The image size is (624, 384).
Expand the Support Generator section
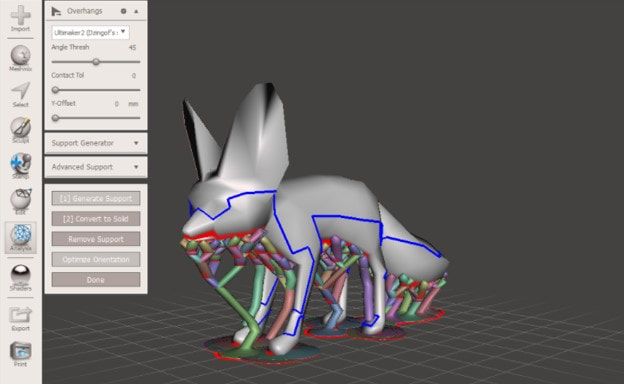[96, 143]
